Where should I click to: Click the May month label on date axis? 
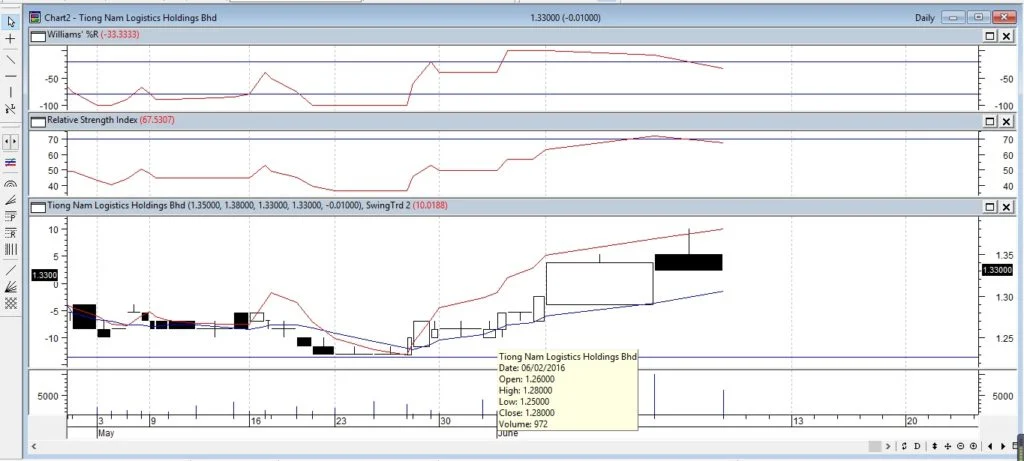(x=106, y=433)
